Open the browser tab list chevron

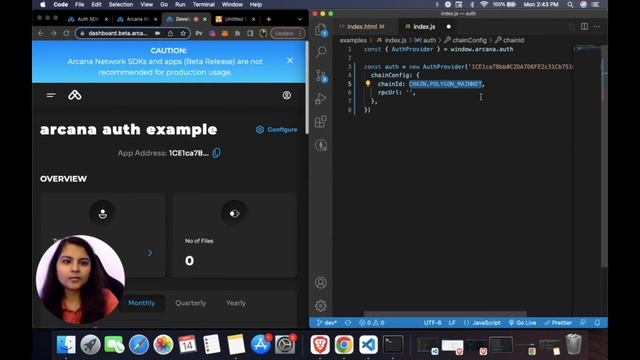click(x=300, y=19)
